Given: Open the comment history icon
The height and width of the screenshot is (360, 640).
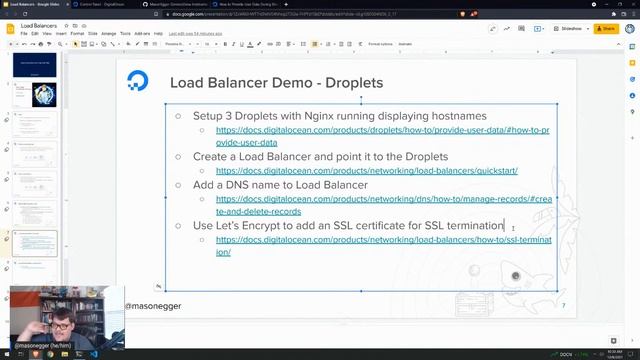Looking at the screenshot, I should point(522,29).
